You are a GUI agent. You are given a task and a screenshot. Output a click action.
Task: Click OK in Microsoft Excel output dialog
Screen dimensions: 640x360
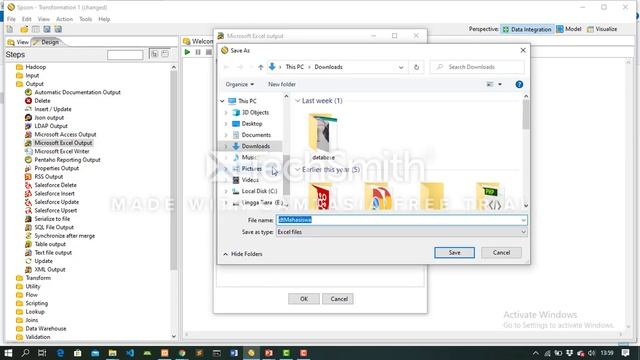[x=304, y=299]
